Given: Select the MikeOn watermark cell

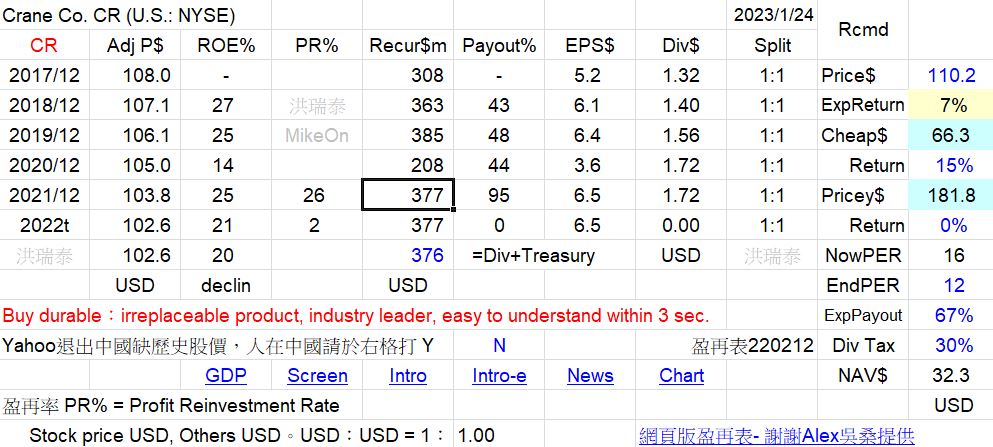Looking at the screenshot, I should (x=317, y=135).
